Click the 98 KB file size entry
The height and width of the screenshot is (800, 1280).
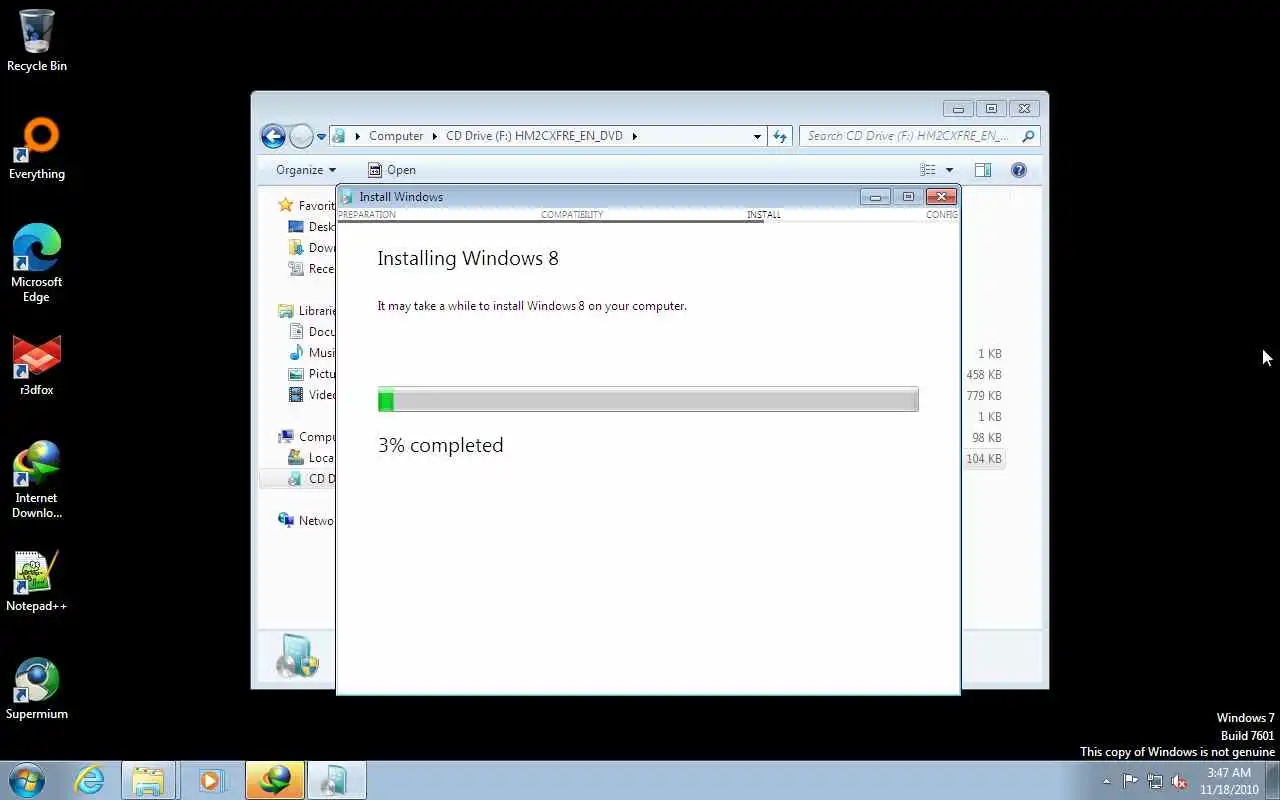click(986, 438)
